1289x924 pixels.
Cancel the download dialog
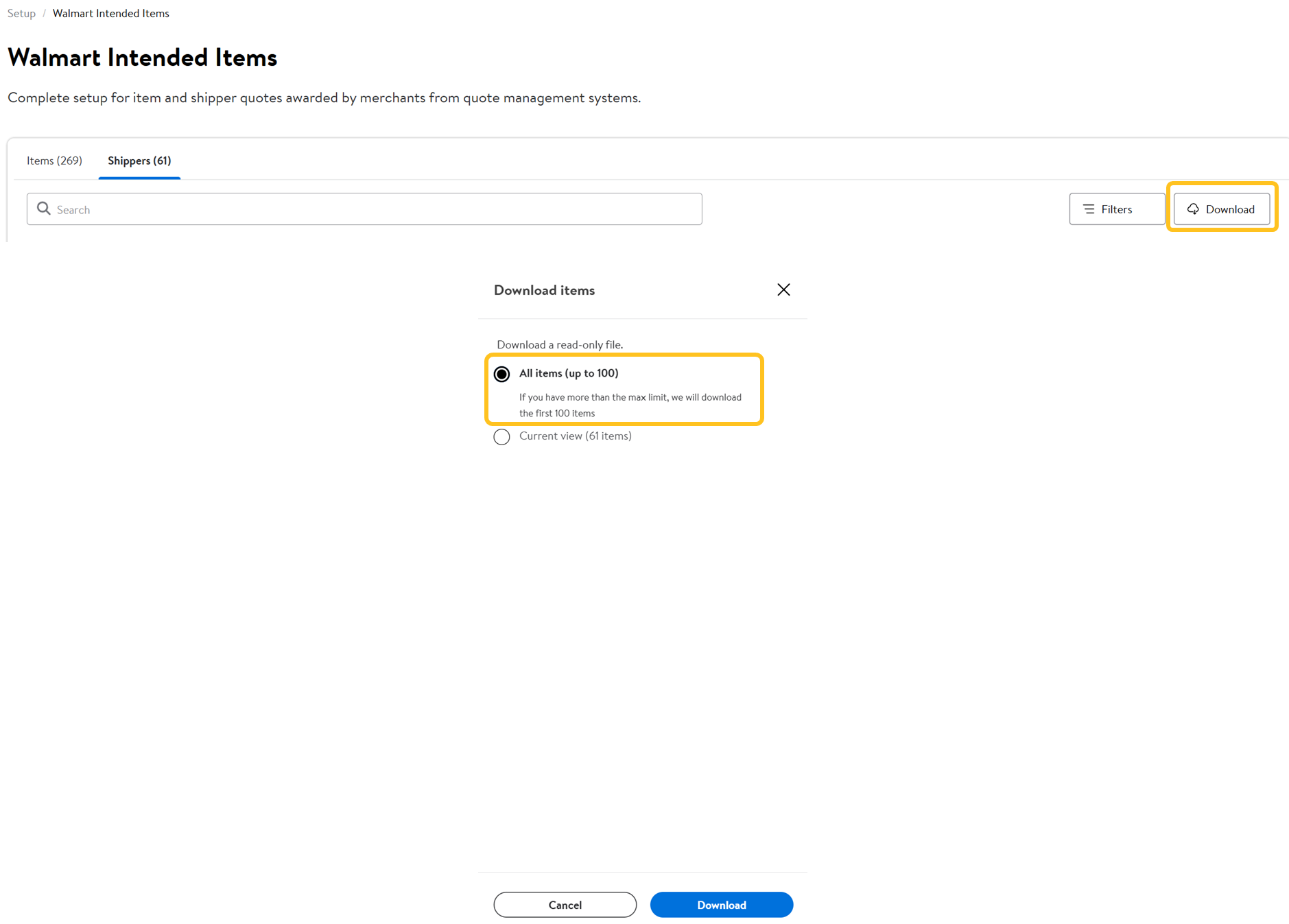(x=565, y=905)
